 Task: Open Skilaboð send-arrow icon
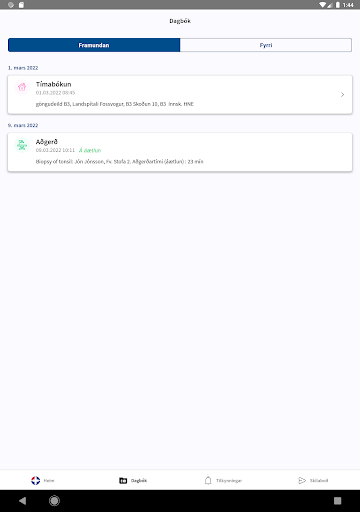tap(302, 480)
